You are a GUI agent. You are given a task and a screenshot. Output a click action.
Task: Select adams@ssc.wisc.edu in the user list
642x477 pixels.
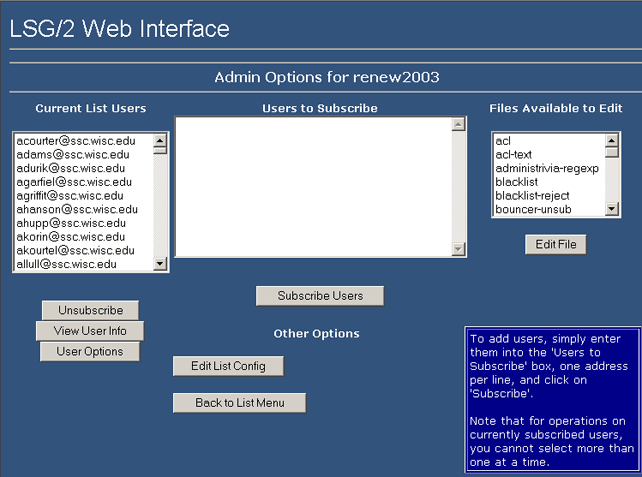tap(84, 154)
